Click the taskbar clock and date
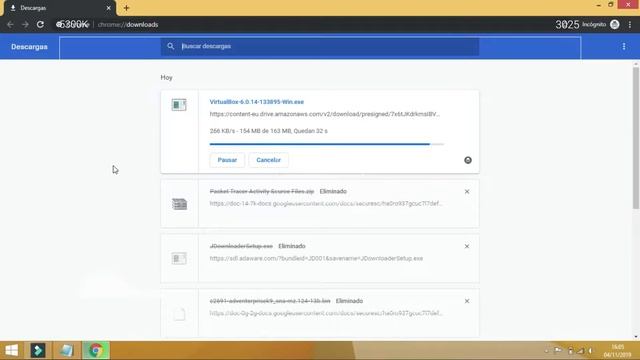 click(618, 351)
